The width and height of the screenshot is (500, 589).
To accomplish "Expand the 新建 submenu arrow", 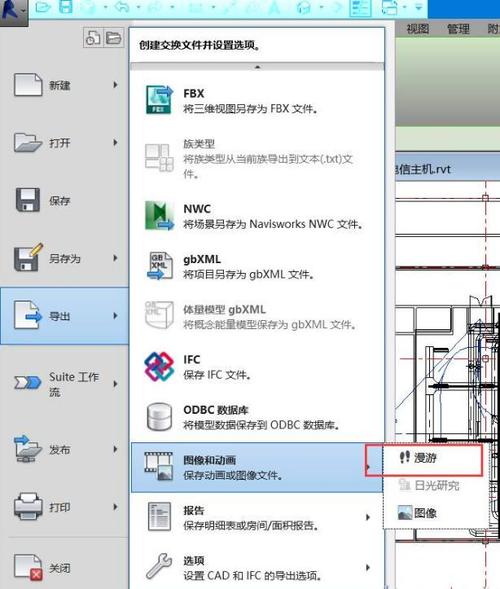I will [x=115, y=85].
